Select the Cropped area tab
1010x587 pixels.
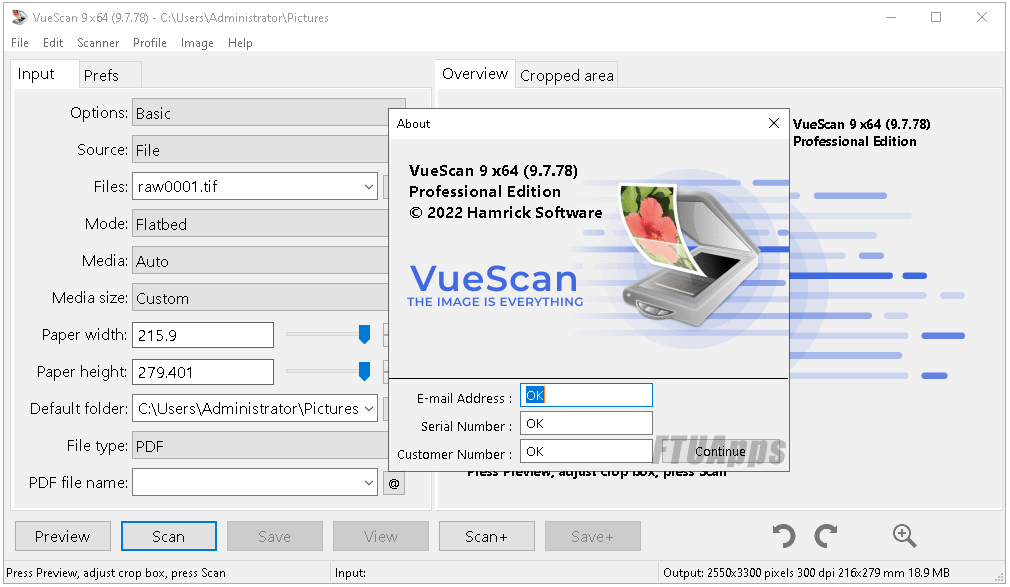[x=566, y=75]
